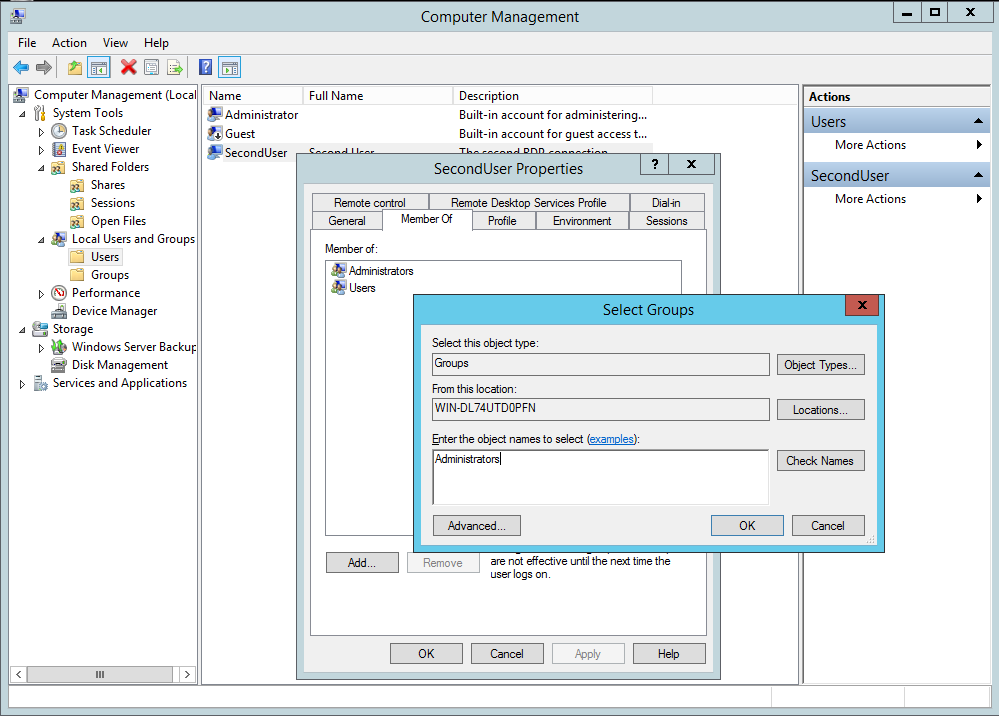Collapse the SecondUser section in Actions pane
The width and height of the screenshot is (999, 716).
click(x=978, y=175)
